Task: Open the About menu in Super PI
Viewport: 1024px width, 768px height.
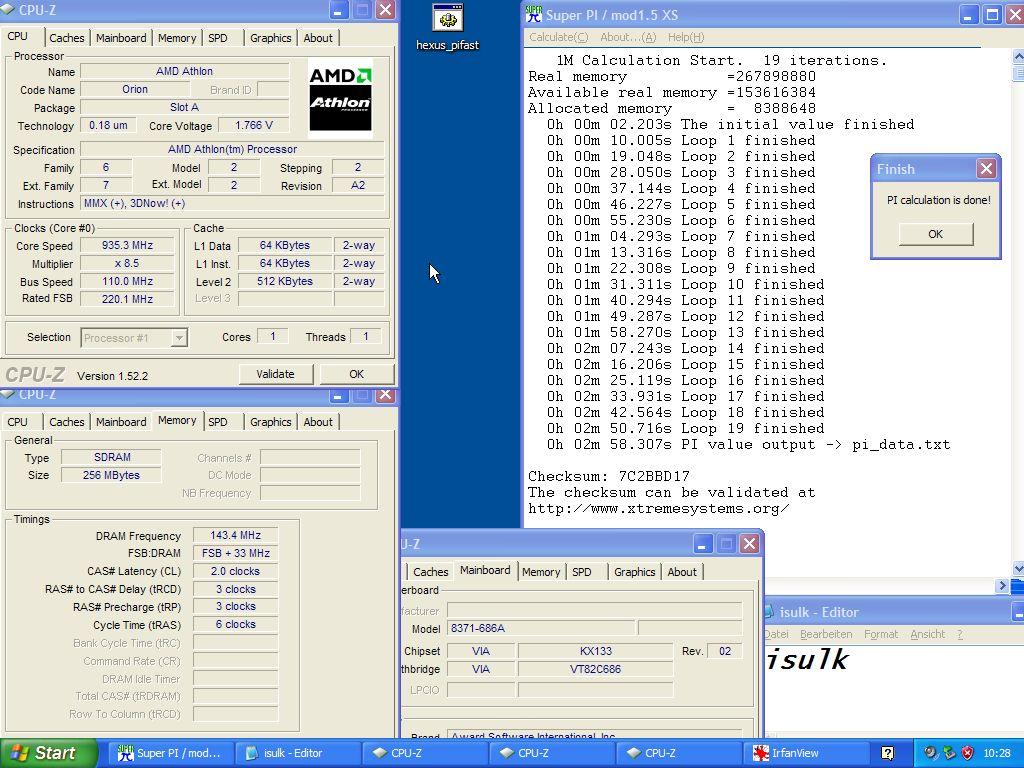Action: coord(628,37)
